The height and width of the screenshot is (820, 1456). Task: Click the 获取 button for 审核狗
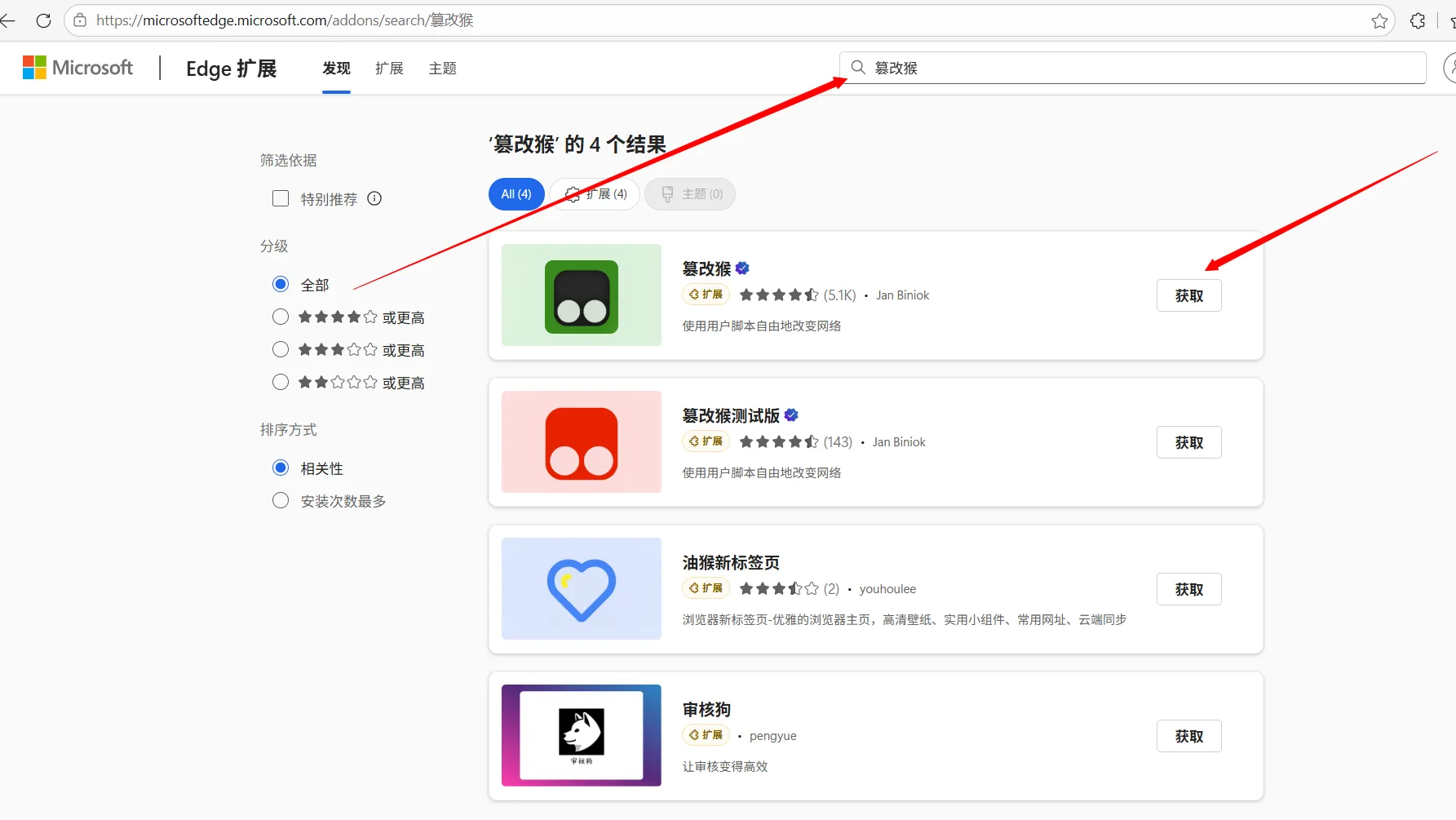point(1188,735)
